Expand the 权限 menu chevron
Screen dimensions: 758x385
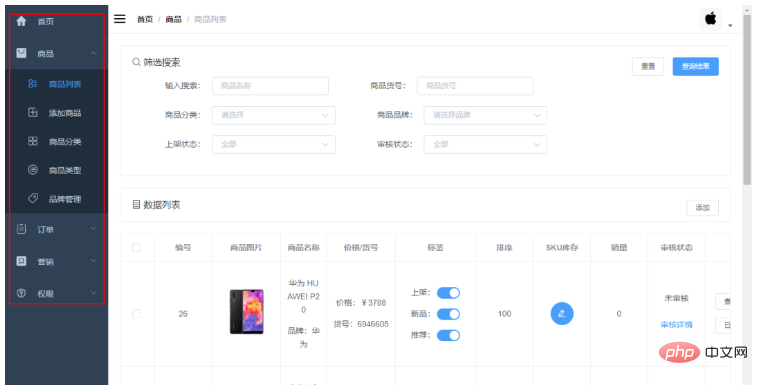[x=93, y=293]
